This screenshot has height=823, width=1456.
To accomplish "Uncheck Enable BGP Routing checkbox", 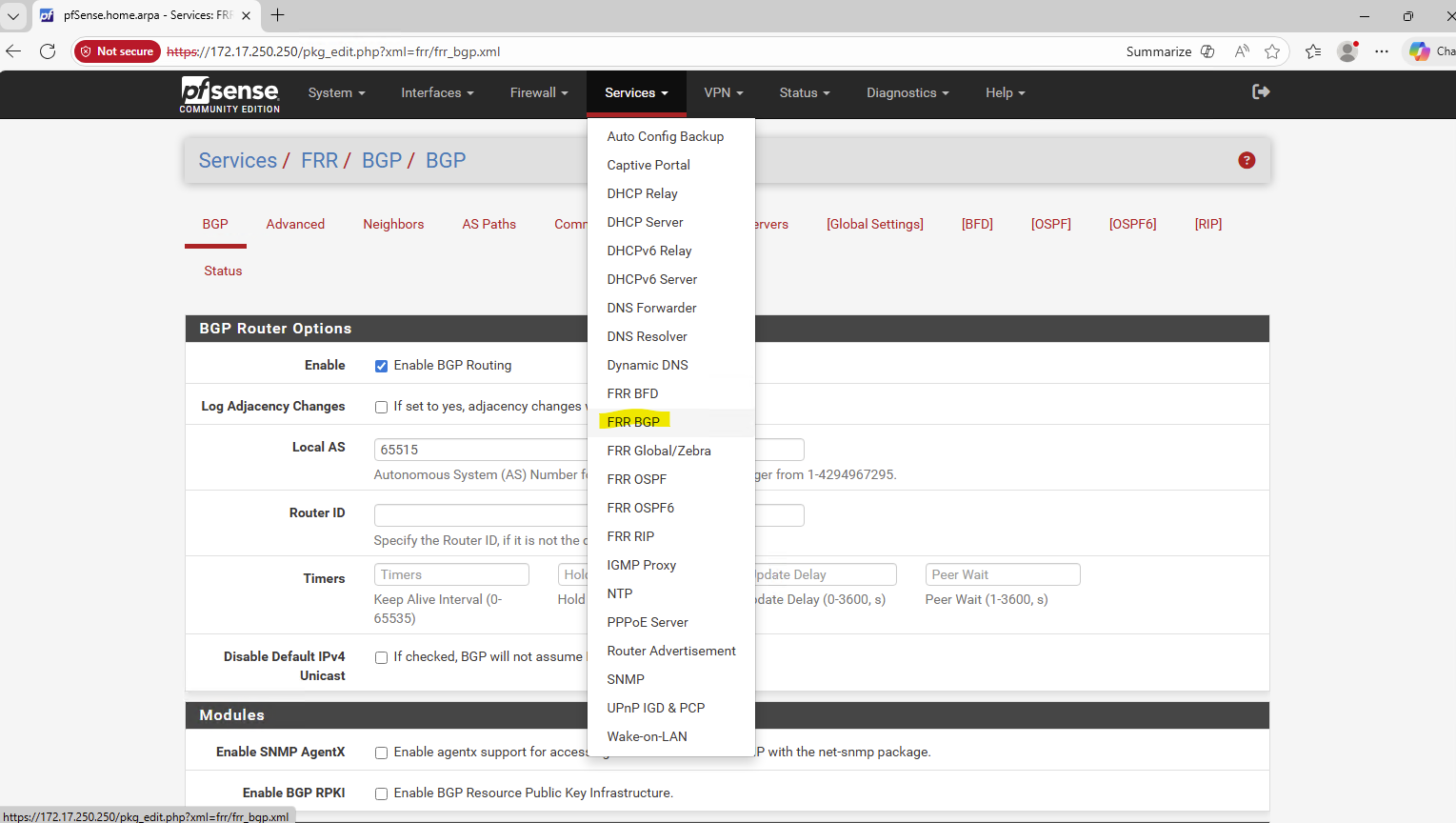I will pyautogui.click(x=381, y=366).
